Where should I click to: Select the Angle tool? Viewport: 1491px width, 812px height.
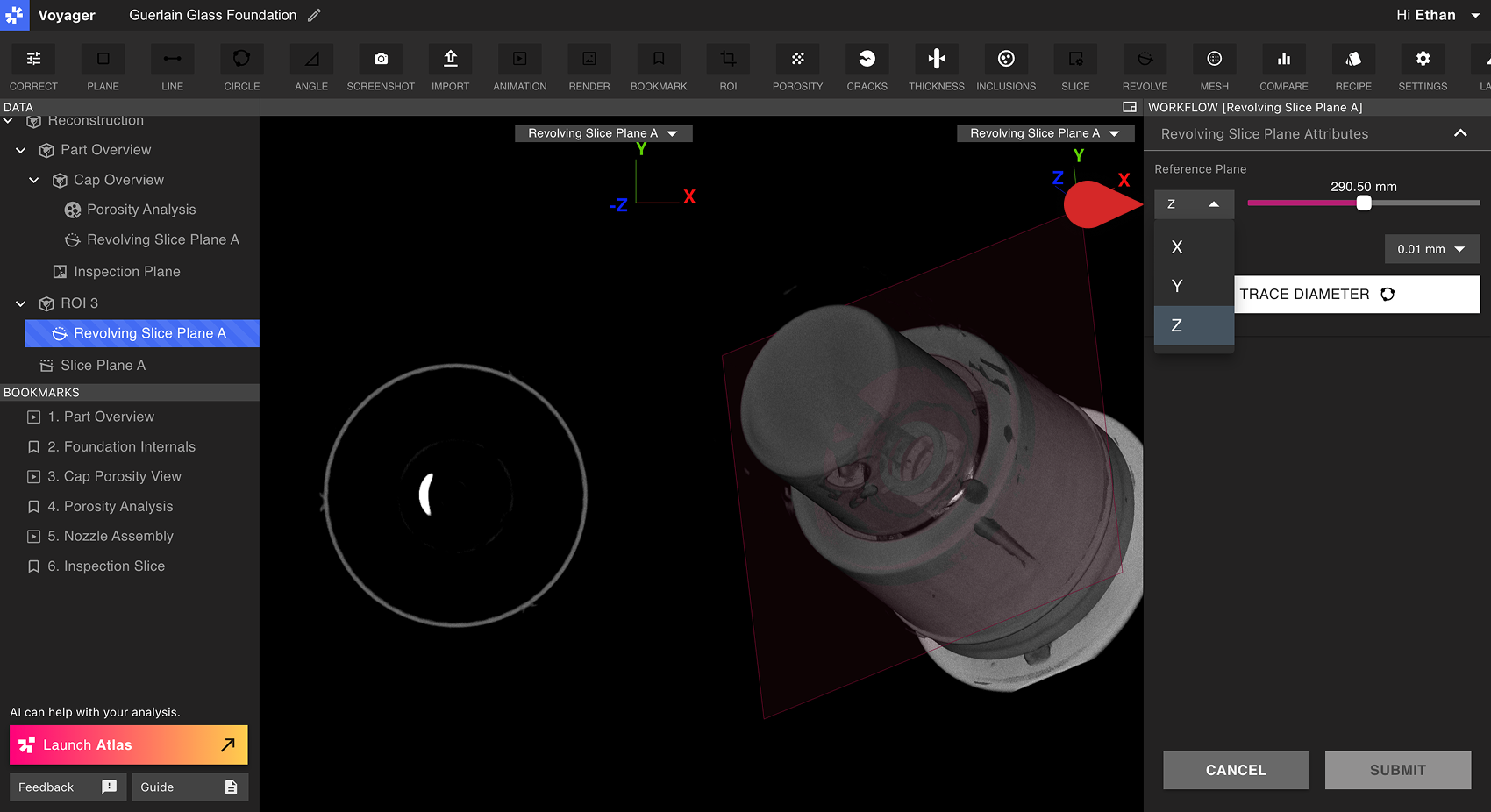click(311, 68)
